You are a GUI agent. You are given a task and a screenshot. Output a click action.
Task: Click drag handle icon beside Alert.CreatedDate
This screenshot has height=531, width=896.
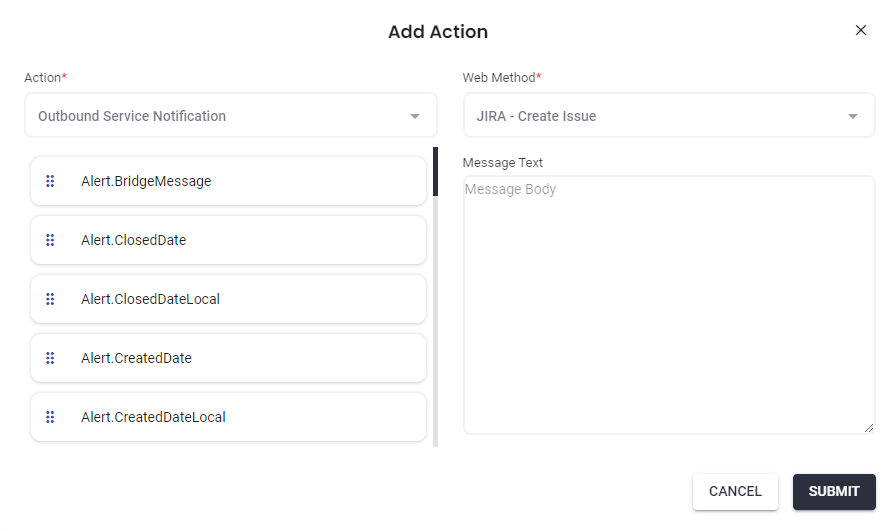(x=50, y=358)
